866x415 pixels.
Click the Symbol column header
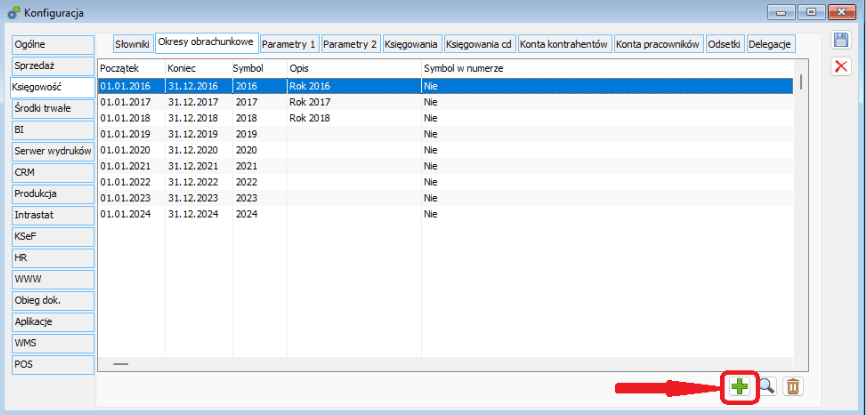tap(260, 68)
